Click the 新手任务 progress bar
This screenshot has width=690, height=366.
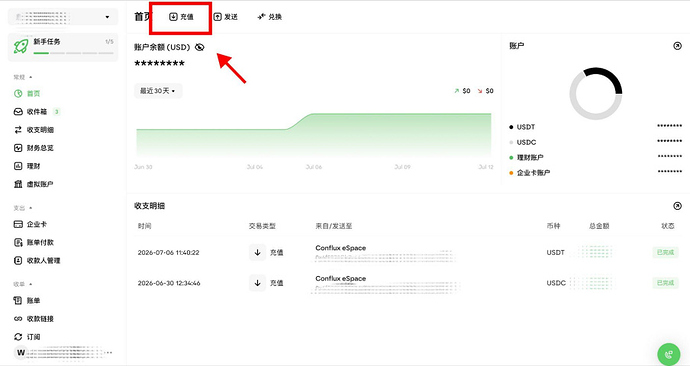click(73, 53)
